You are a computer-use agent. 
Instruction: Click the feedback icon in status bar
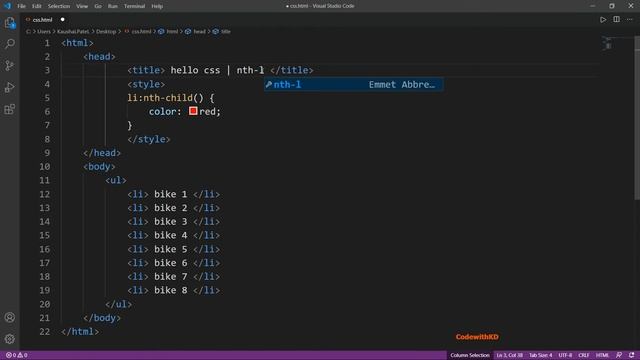point(619,355)
